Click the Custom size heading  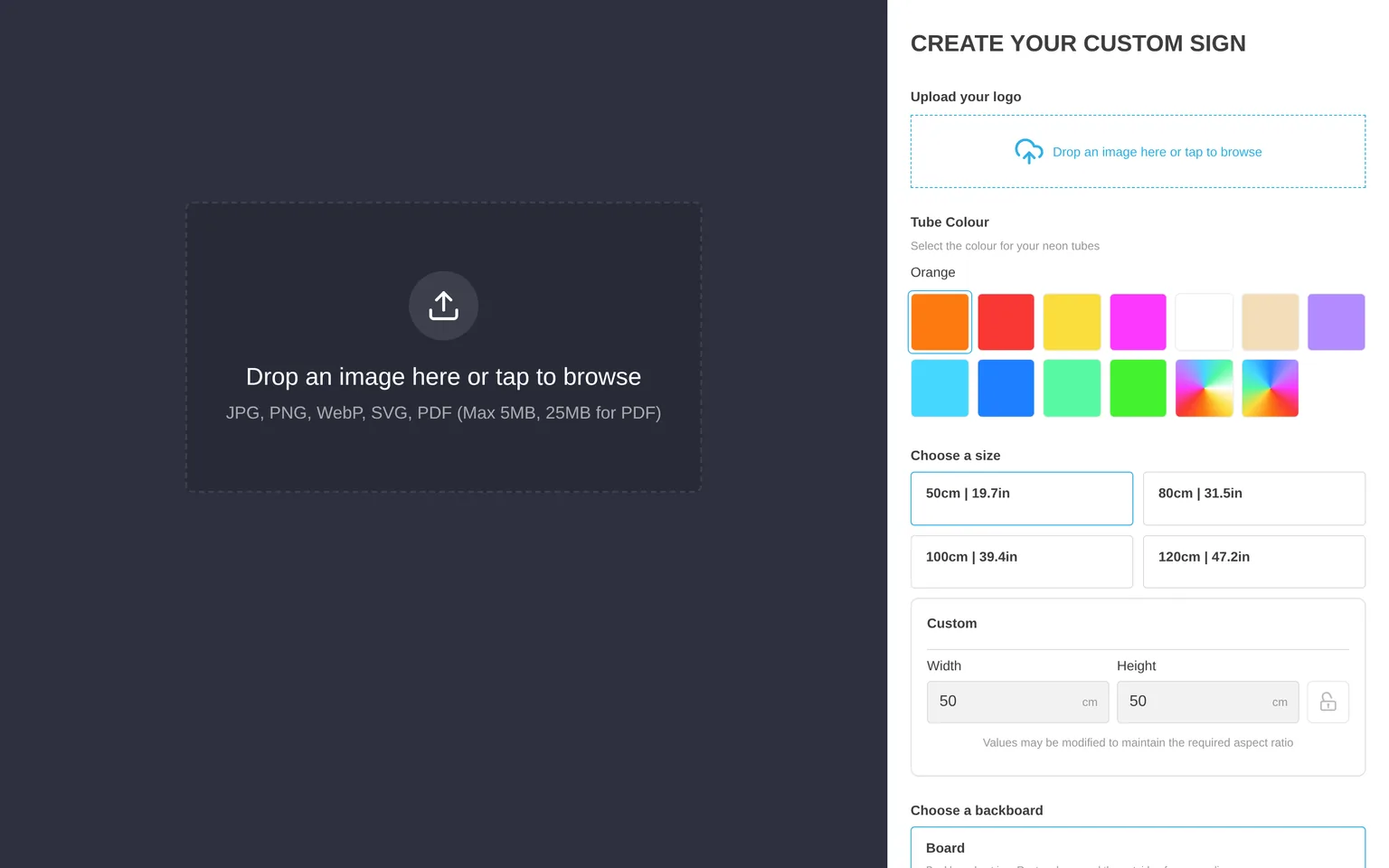tap(951, 623)
